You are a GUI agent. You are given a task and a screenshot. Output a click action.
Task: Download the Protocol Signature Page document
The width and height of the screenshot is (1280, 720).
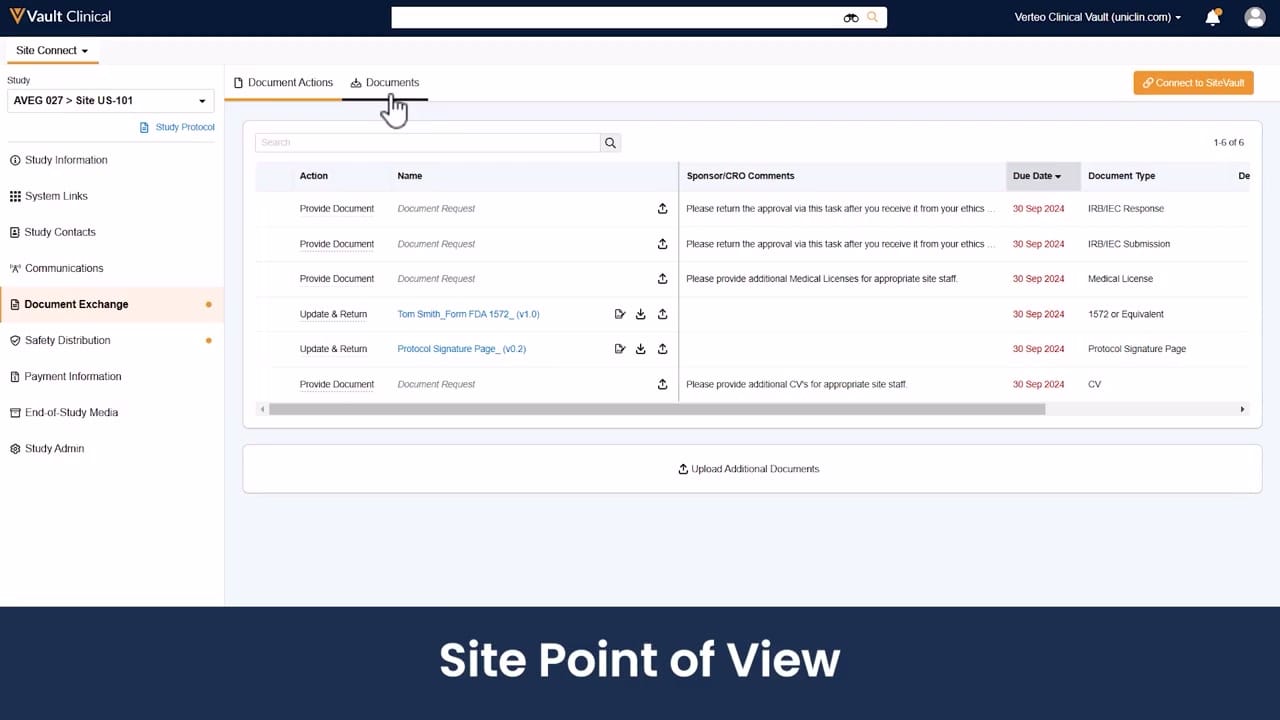[x=641, y=349]
